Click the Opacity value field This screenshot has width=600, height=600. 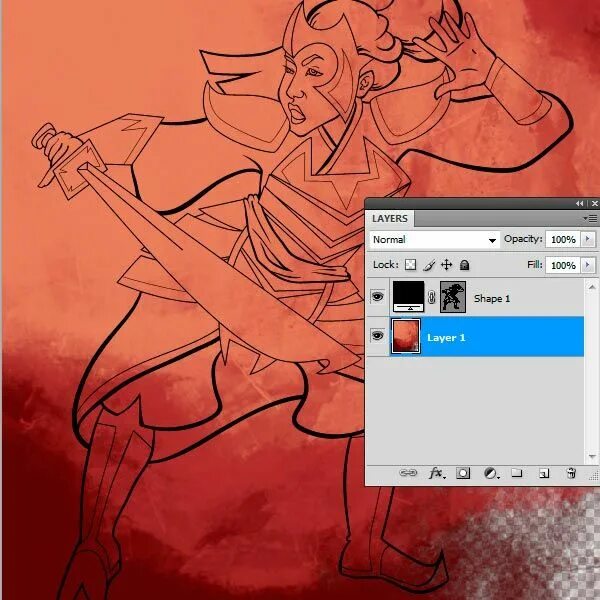coord(563,240)
